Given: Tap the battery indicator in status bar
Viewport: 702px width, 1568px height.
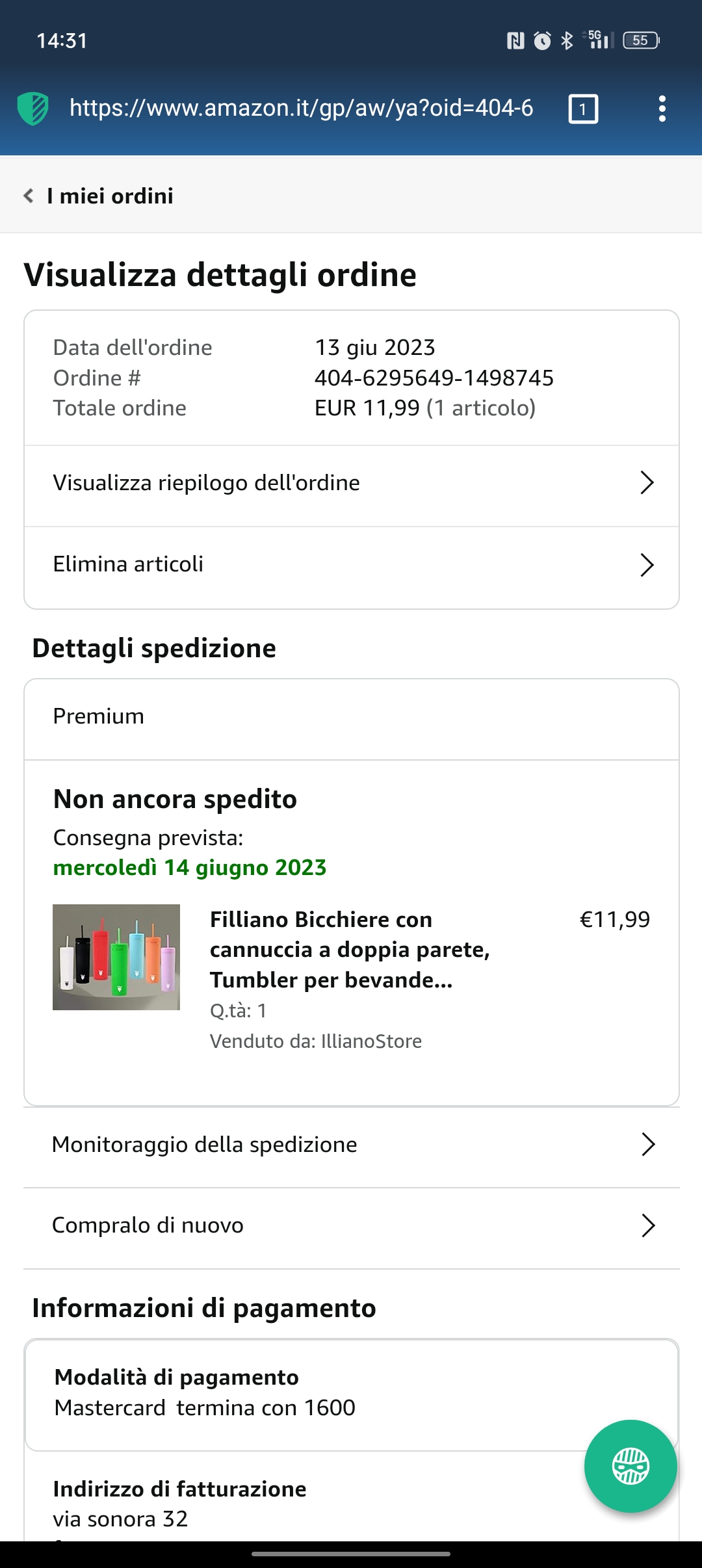Looking at the screenshot, I should tap(641, 40).
